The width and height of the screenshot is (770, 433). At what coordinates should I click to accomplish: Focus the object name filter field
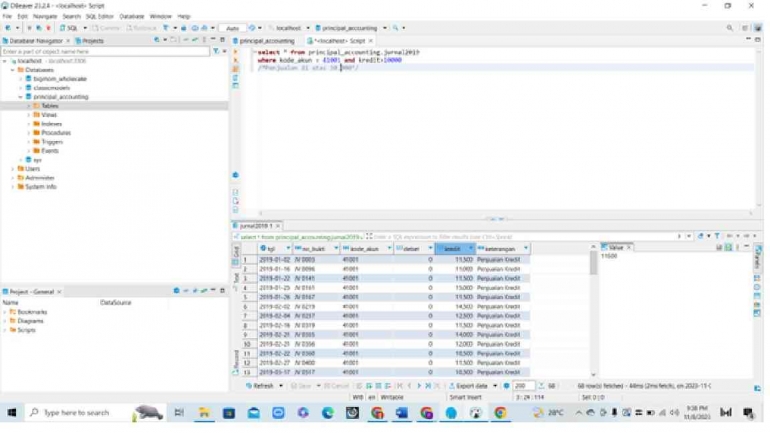tap(106, 51)
